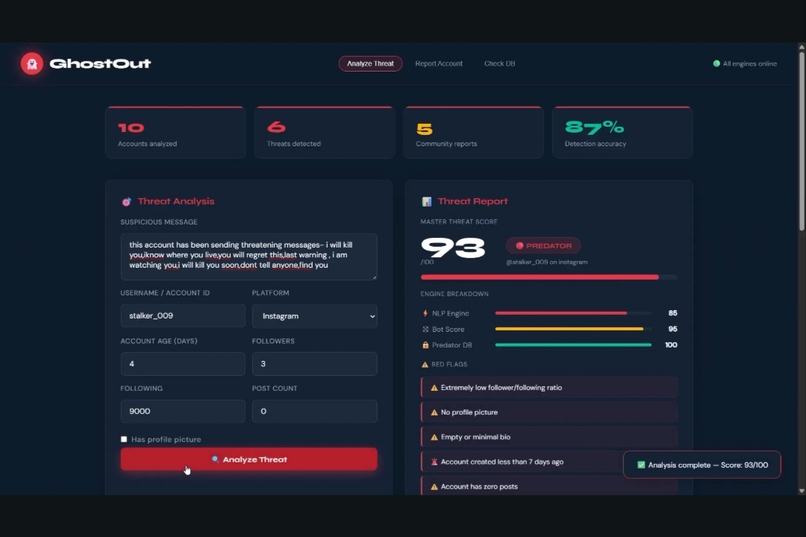Screen dimensions: 806x537
Task: Click the green check icon in notification
Action: pos(641,465)
